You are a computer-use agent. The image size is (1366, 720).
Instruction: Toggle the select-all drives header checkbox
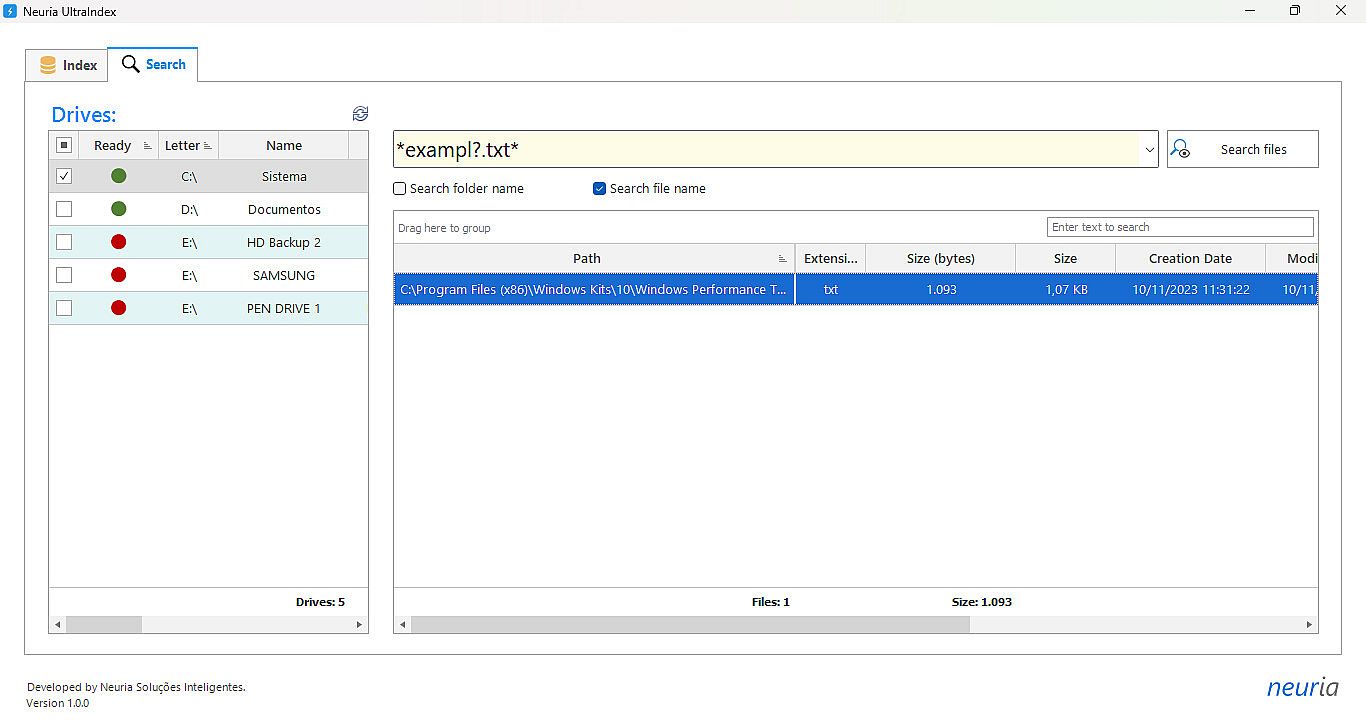(x=64, y=146)
